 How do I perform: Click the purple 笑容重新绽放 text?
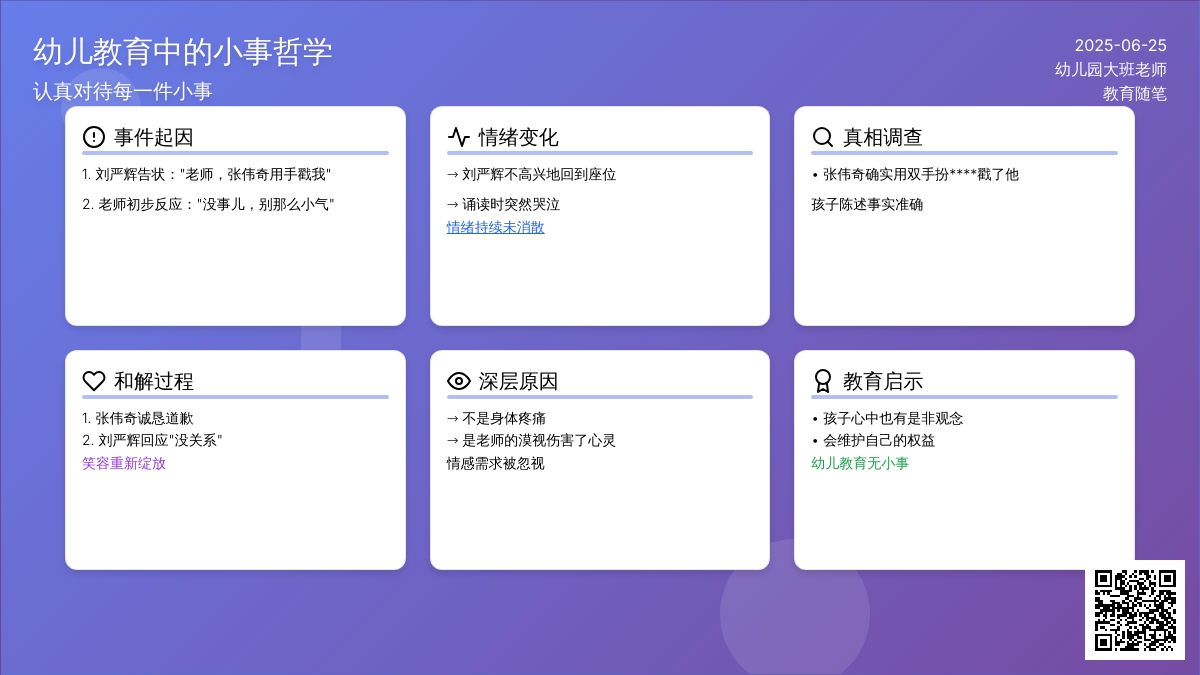[x=124, y=463]
